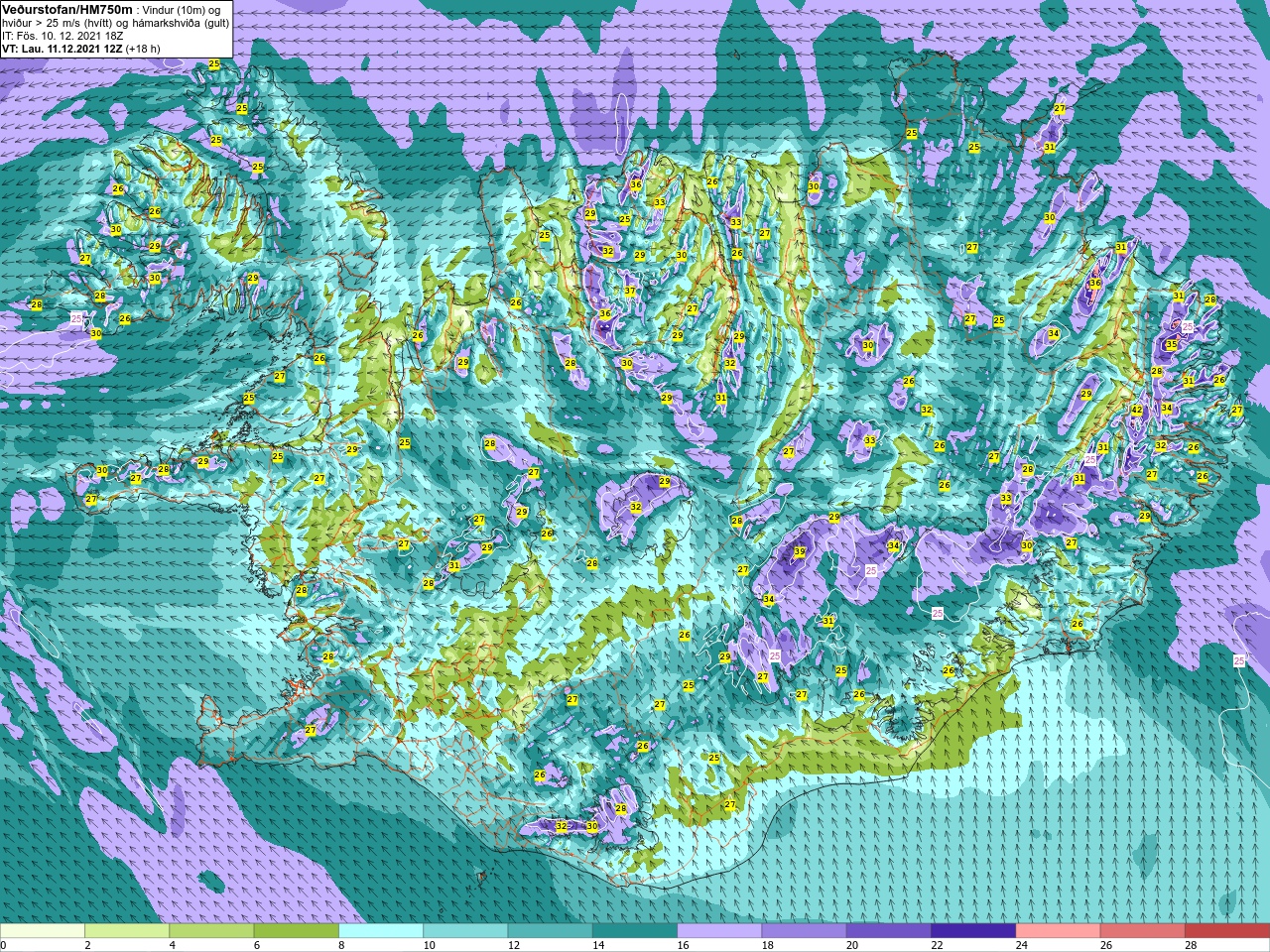Pick the dark indigo 22–24 scale segment
The height and width of the screenshot is (952, 1270).
[x=973, y=932]
